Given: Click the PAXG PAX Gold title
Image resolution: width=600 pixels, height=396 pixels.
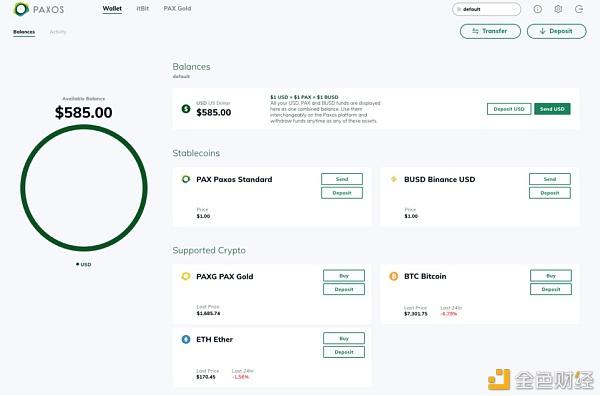Looking at the screenshot, I should tap(225, 277).
